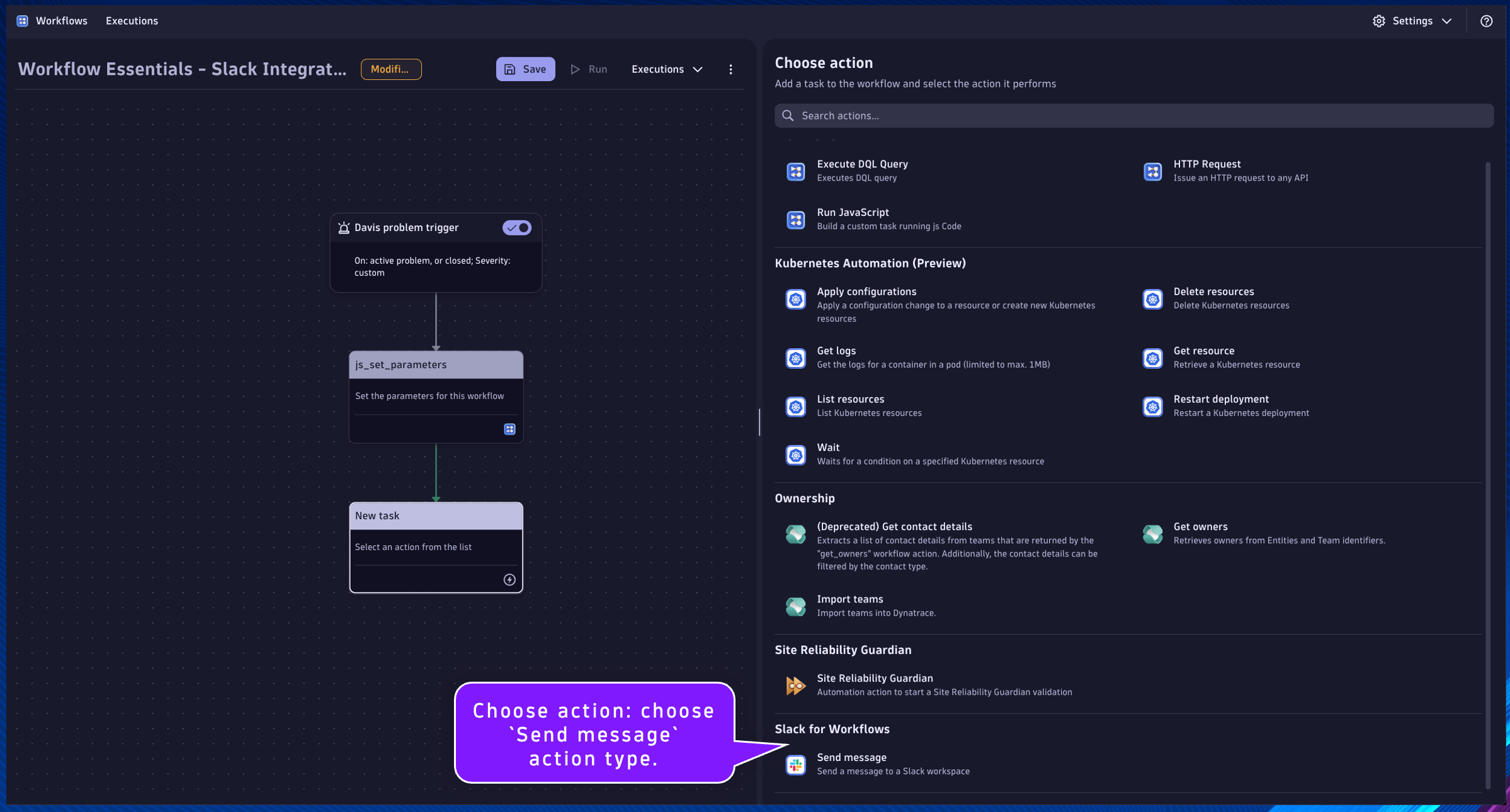
Task: Click the workflow title text
Action: click(182, 69)
